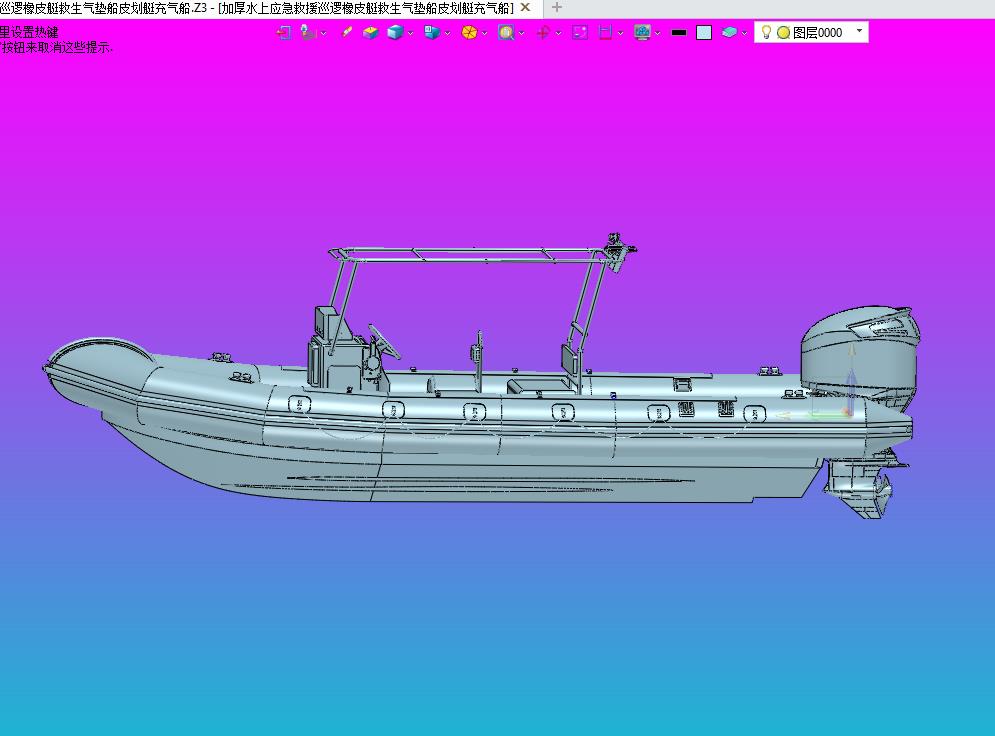Close the current document tab

click(x=526, y=7)
